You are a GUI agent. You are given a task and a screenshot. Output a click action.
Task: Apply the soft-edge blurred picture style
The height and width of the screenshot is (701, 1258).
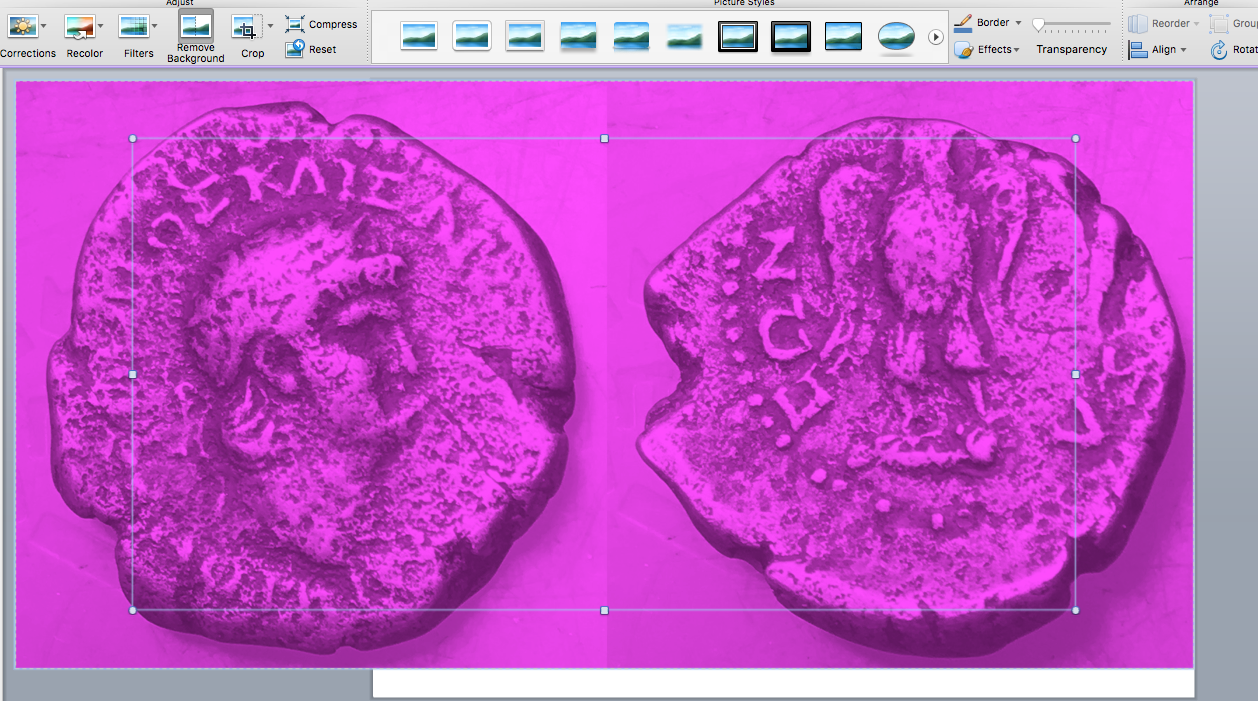tap(684, 37)
